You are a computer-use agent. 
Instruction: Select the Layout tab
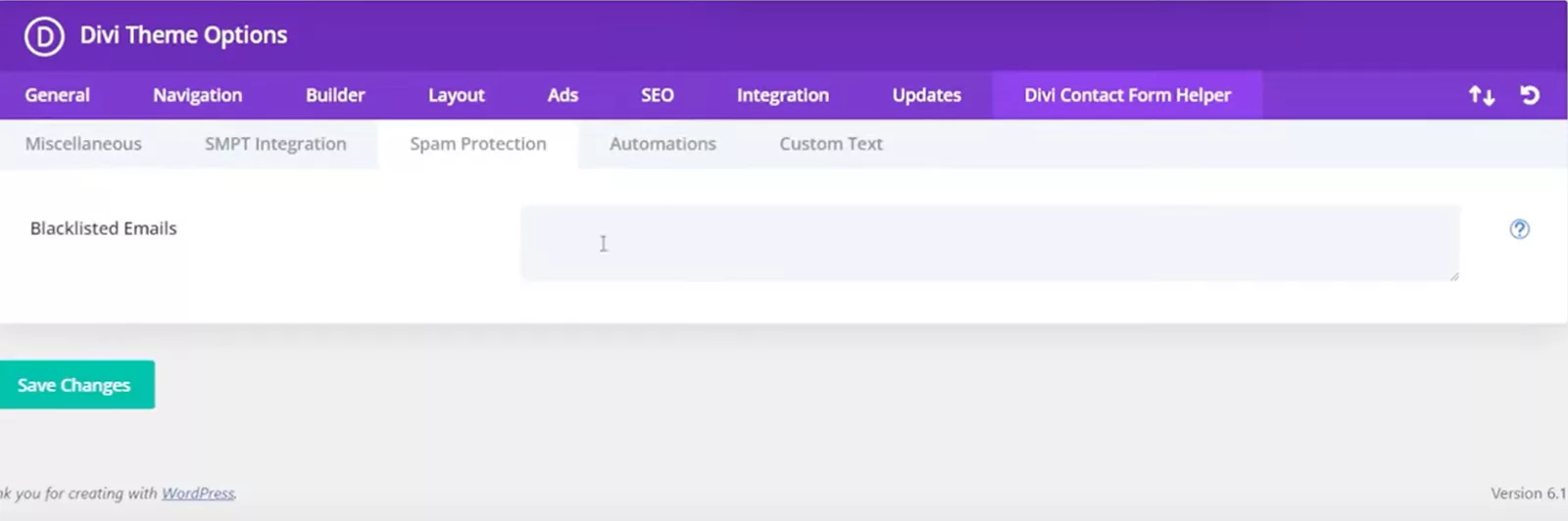coord(456,95)
